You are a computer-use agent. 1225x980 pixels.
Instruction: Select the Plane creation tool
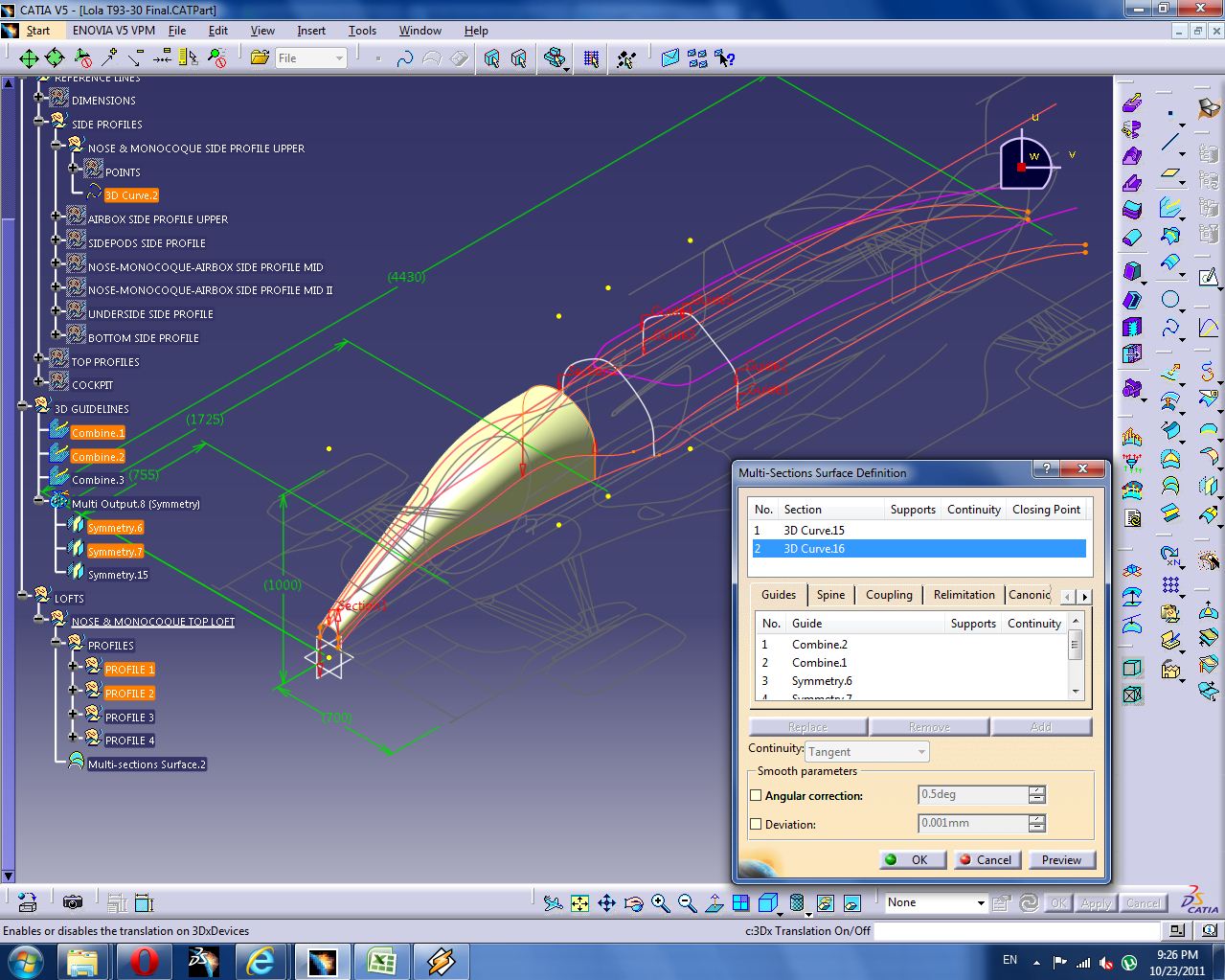tap(1170, 172)
